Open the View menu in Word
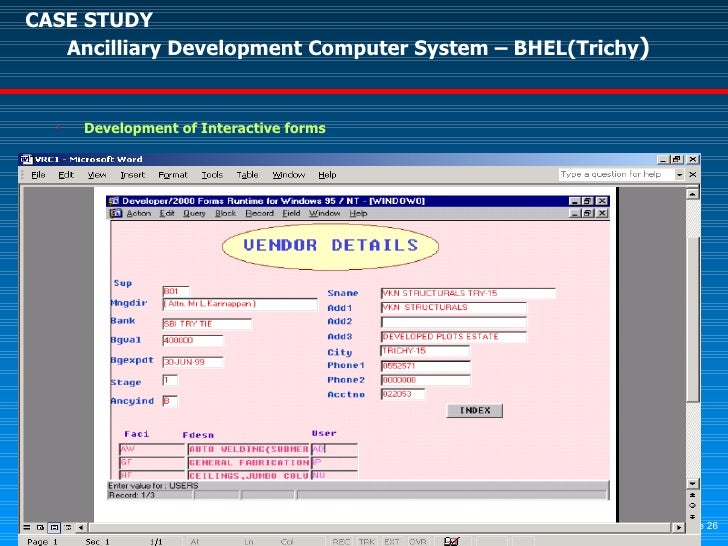This screenshot has width=728, height=546. 97,175
